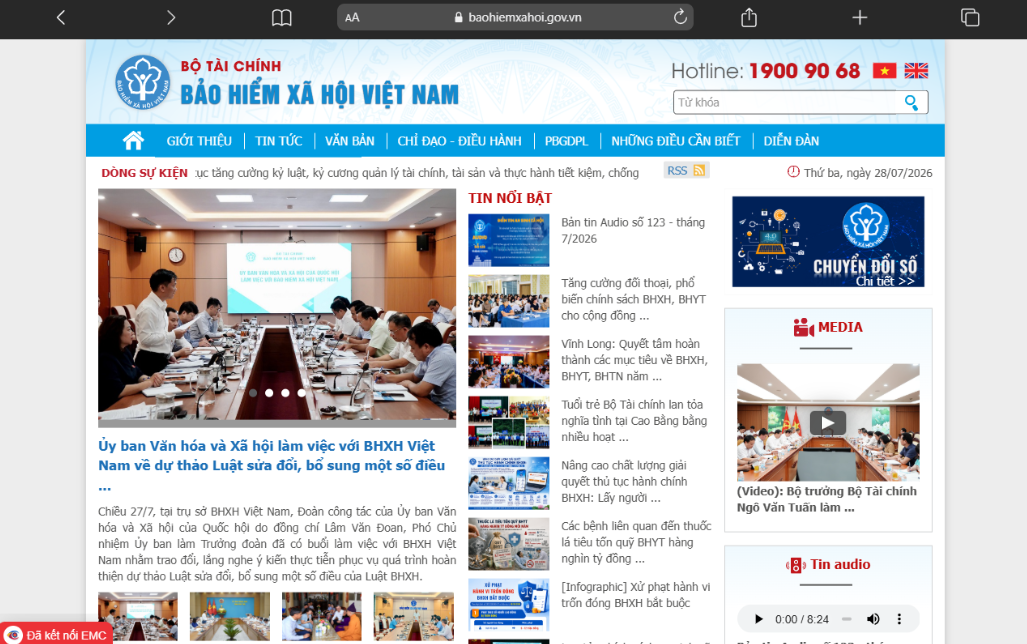This screenshot has width=1027, height=644.
Task: Tap the AA reader text button
Action: pyautogui.click(x=352, y=18)
